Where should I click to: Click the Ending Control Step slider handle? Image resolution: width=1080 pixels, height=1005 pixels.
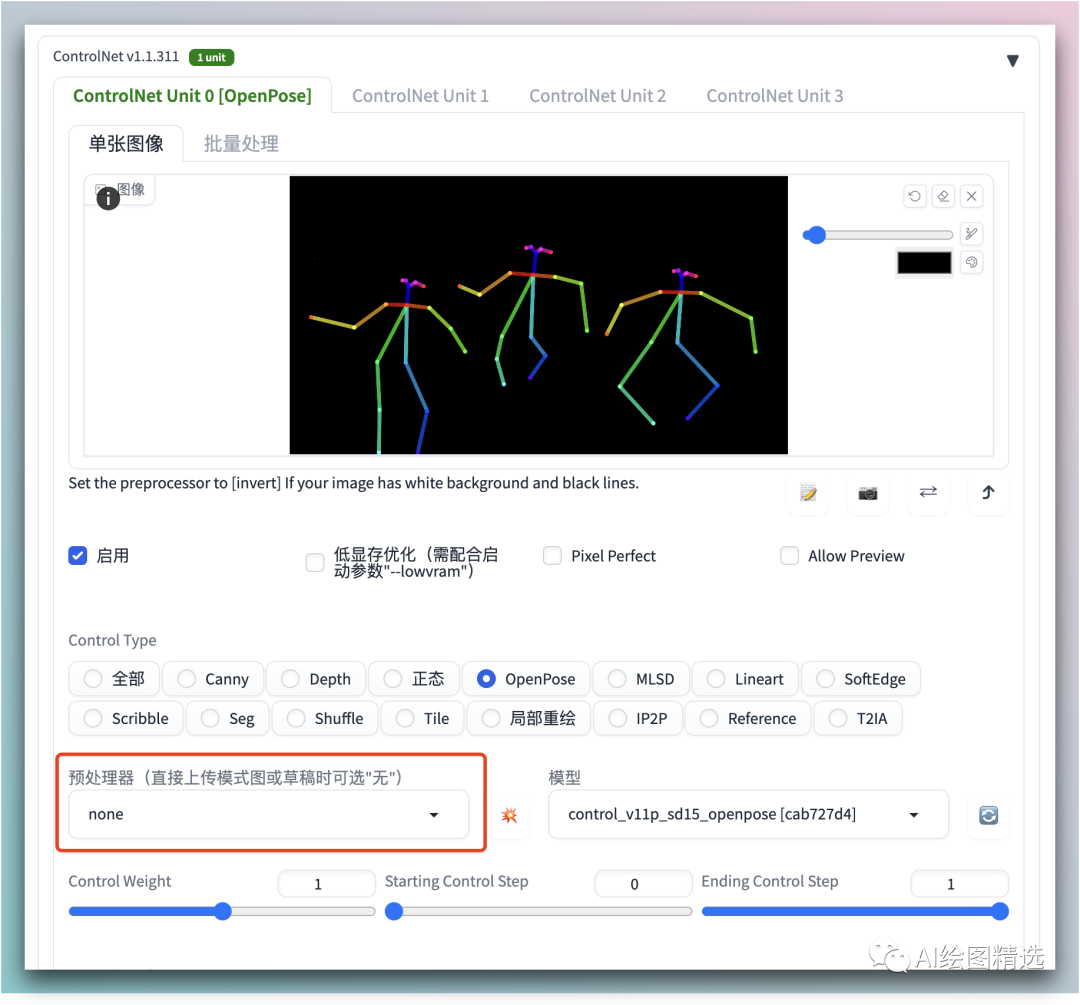point(1000,911)
